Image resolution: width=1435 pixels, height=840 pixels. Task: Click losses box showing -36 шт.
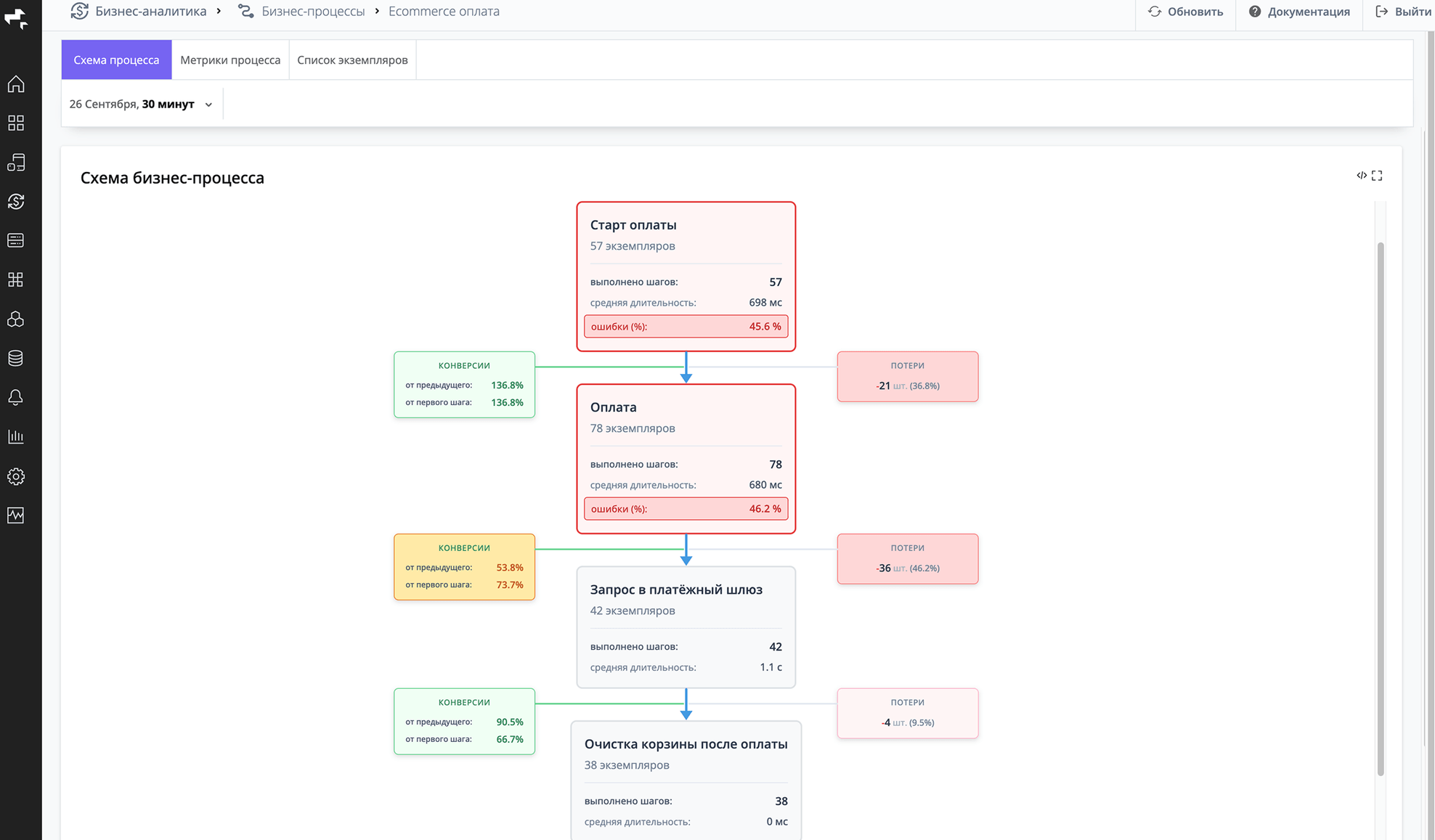[x=908, y=559]
